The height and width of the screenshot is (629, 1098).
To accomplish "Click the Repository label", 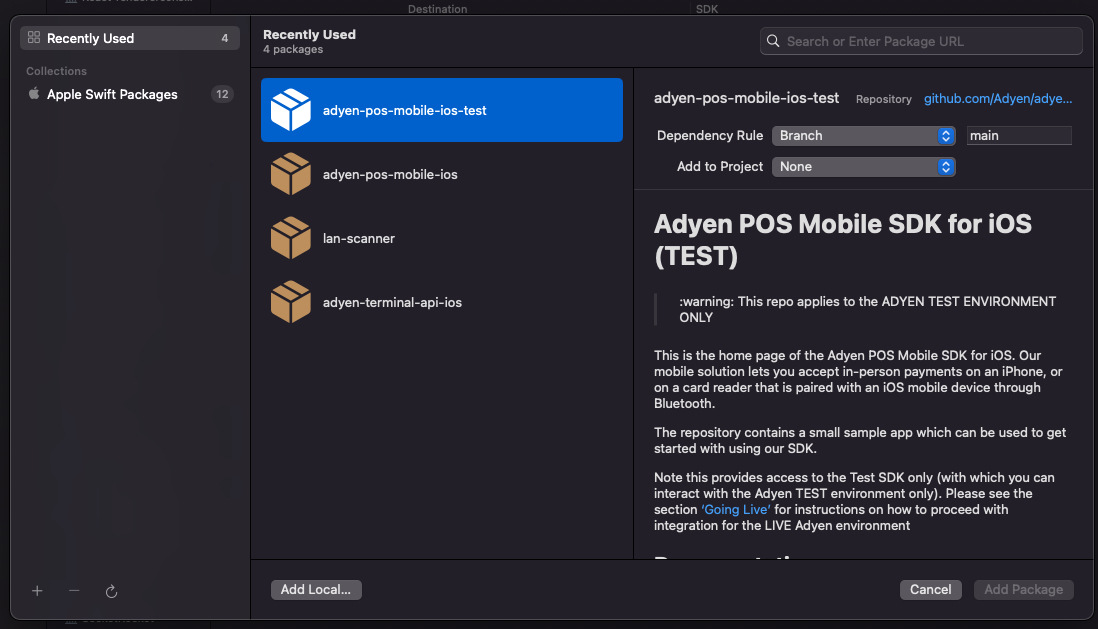I will pos(883,99).
